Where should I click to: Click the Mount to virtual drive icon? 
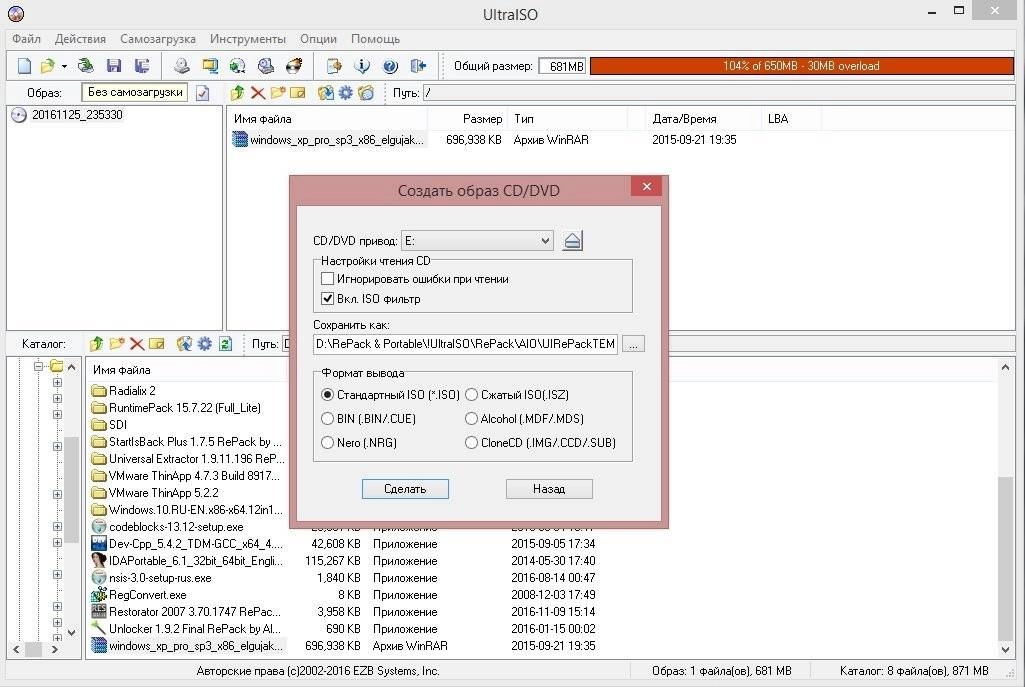tap(266, 66)
